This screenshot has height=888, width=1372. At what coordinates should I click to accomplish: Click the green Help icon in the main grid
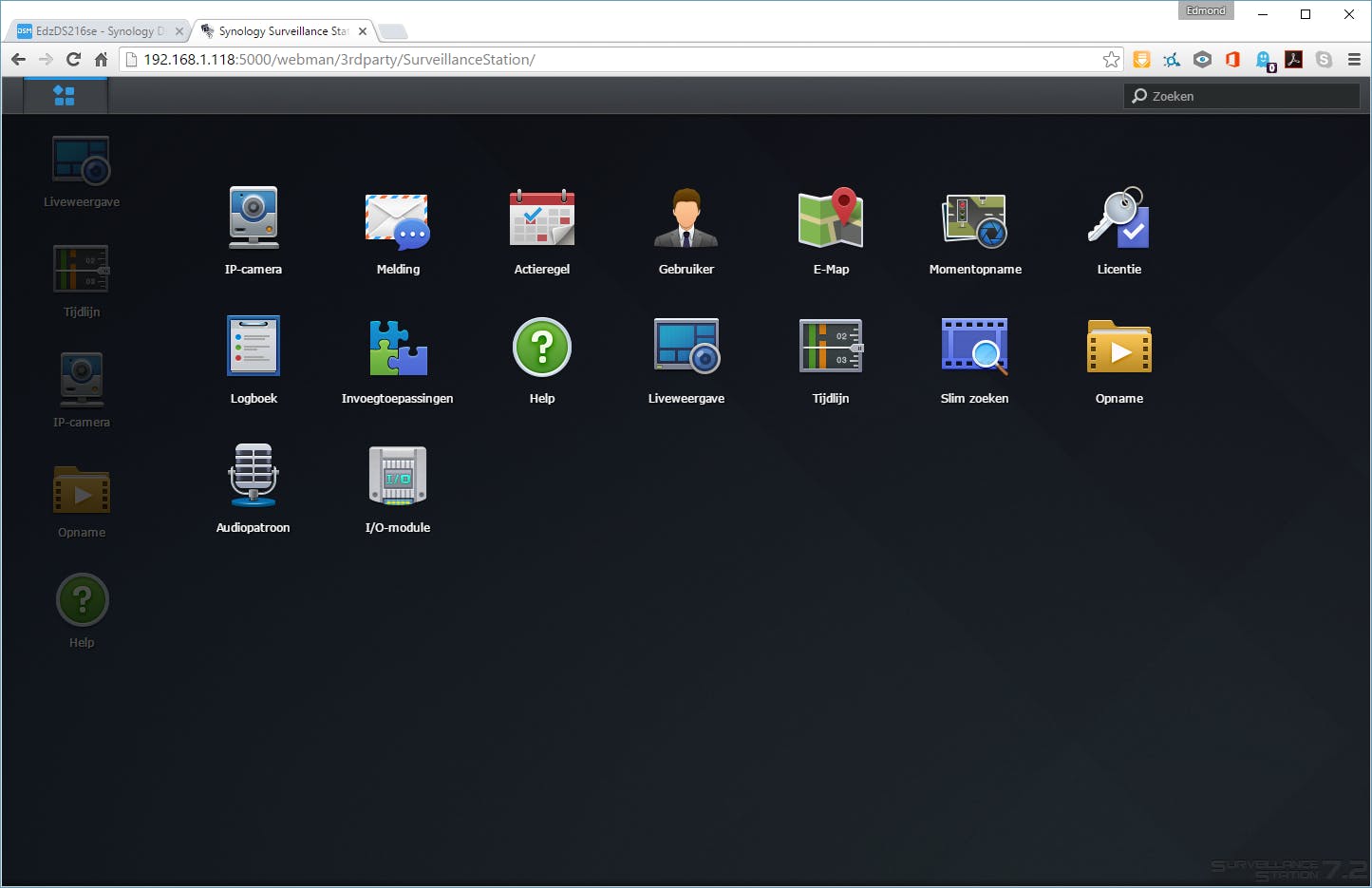(x=542, y=348)
